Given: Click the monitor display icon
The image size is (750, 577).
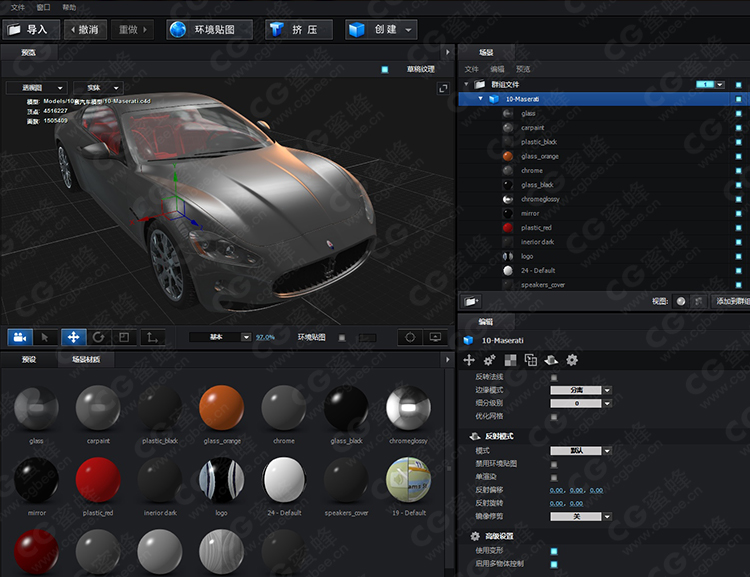Looking at the screenshot, I should click(x=435, y=337).
